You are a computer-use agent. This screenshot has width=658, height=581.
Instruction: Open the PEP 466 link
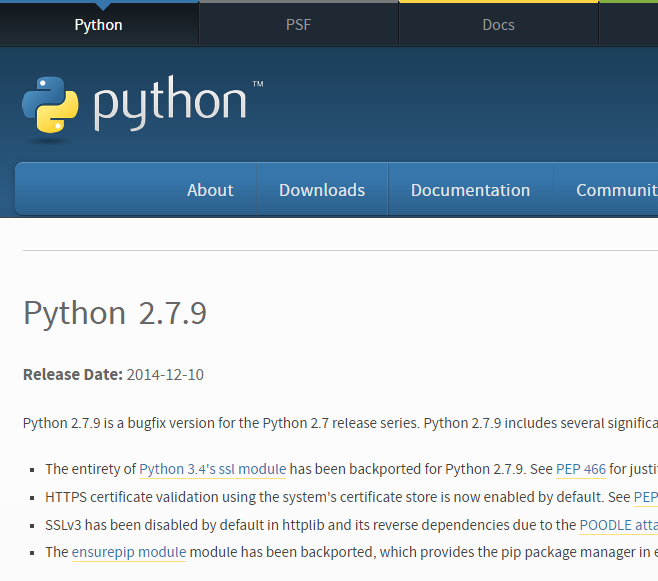(581, 468)
